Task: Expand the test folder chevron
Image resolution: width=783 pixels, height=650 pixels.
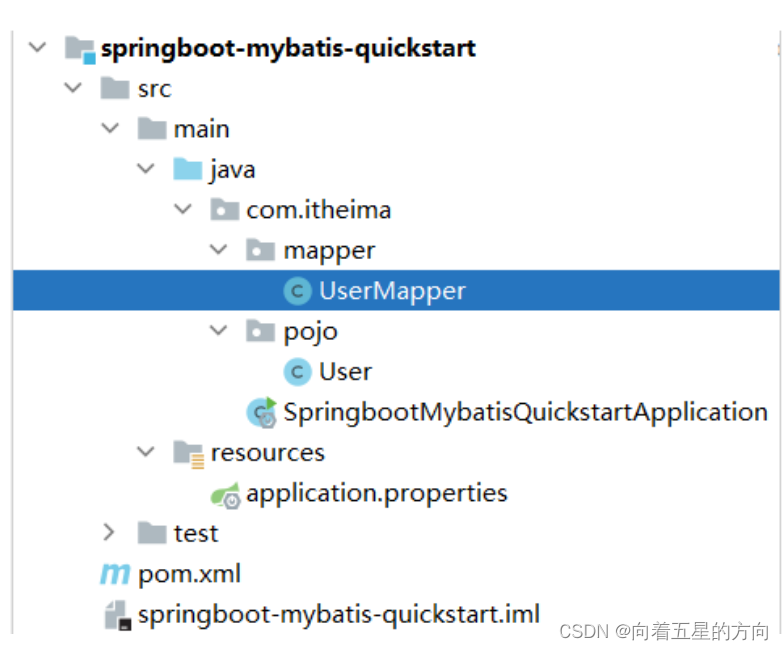Action: click(109, 533)
